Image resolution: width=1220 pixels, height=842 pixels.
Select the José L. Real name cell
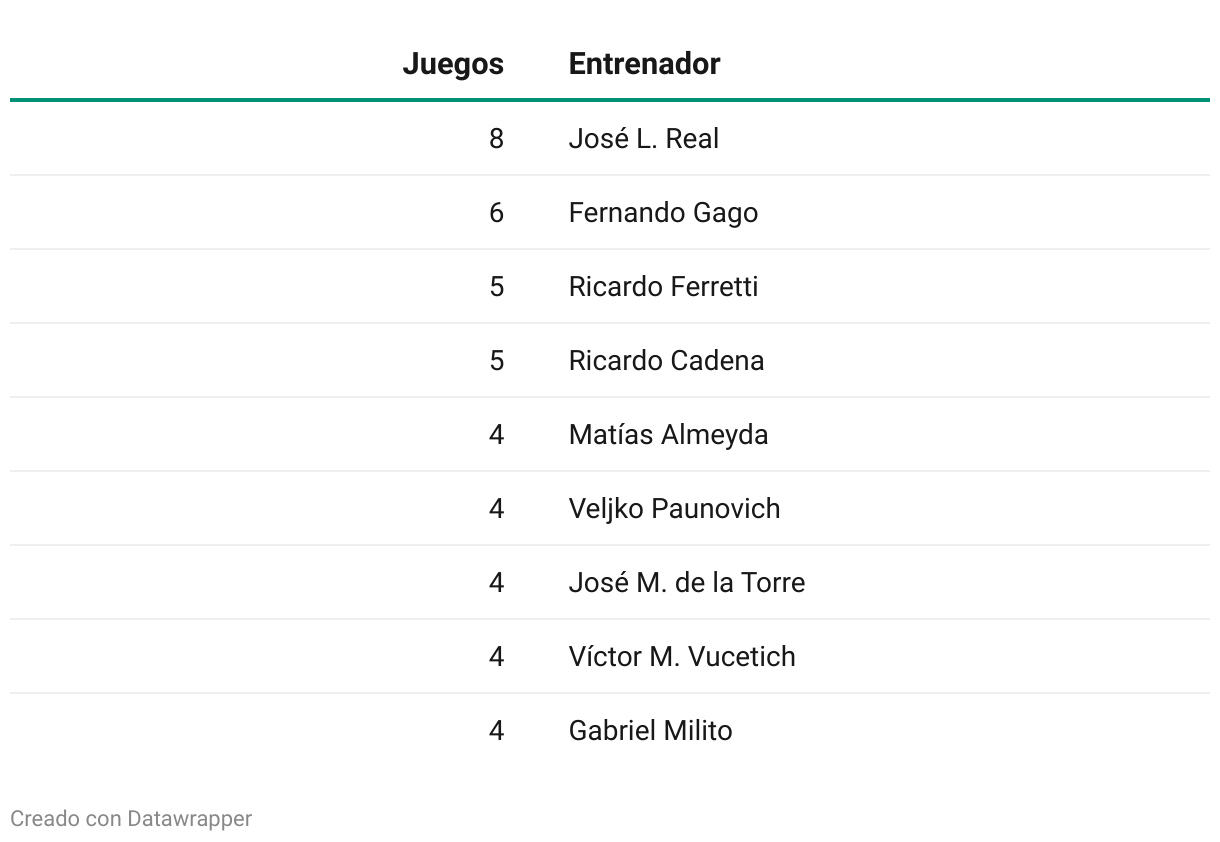(643, 139)
